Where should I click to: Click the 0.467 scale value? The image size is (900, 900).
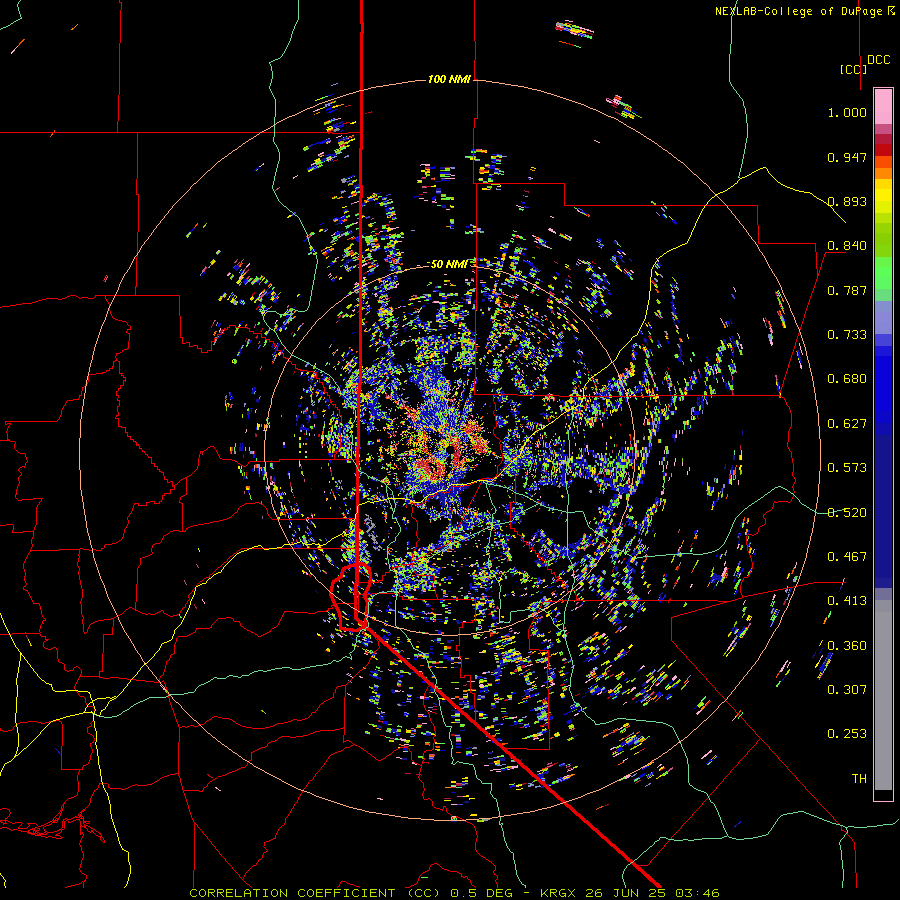tap(847, 557)
